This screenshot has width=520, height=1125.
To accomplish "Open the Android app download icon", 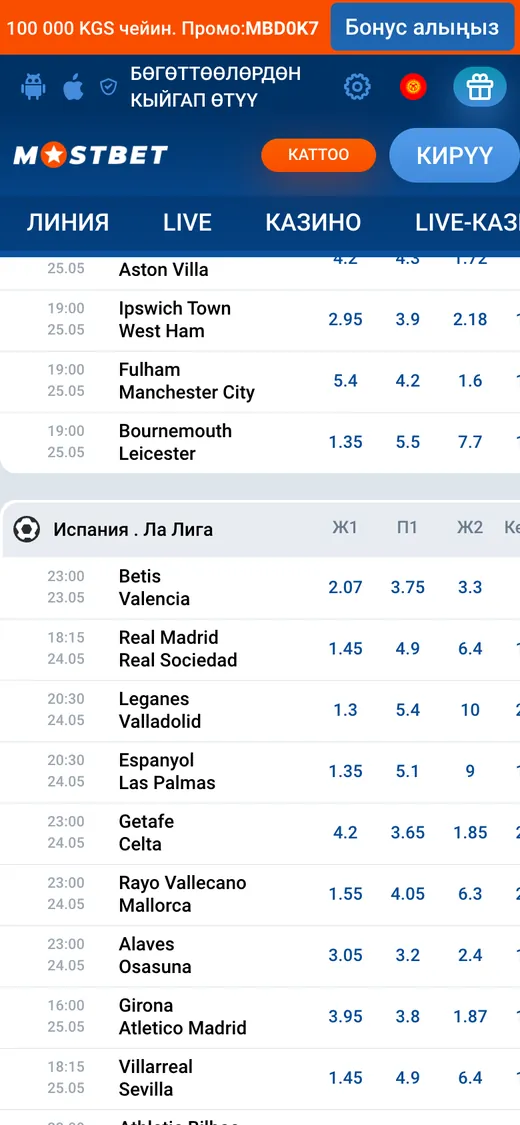I will tap(33, 88).
